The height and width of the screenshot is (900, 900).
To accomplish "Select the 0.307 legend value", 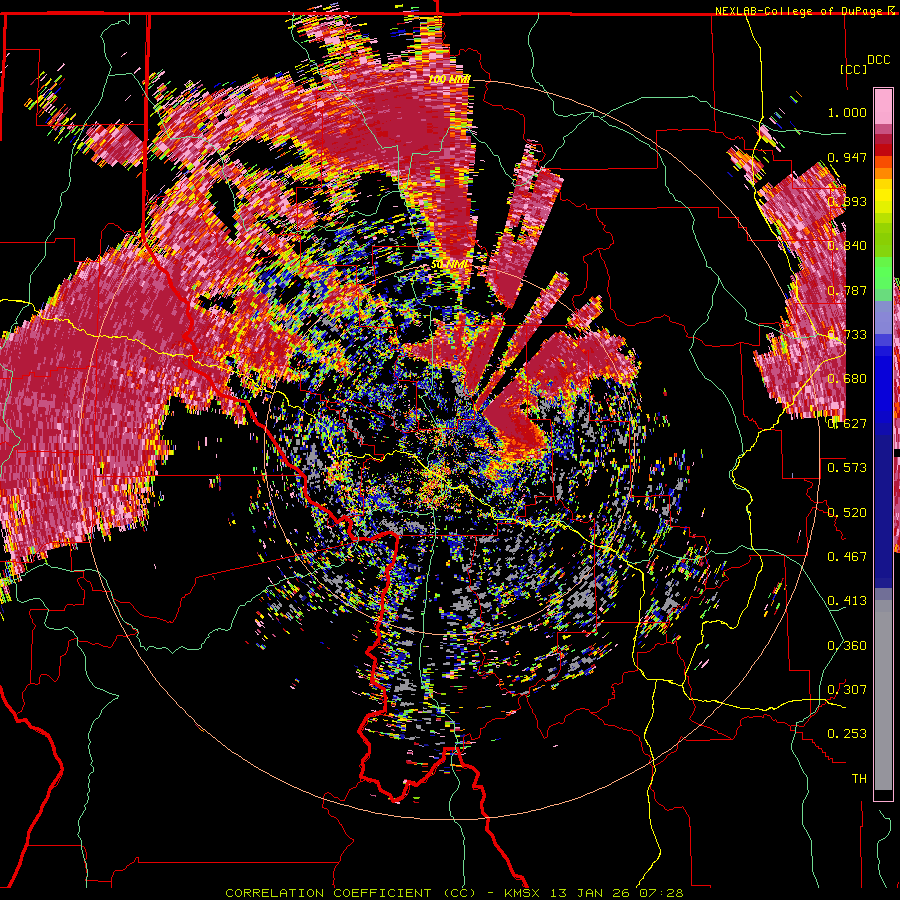I will 847,689.
